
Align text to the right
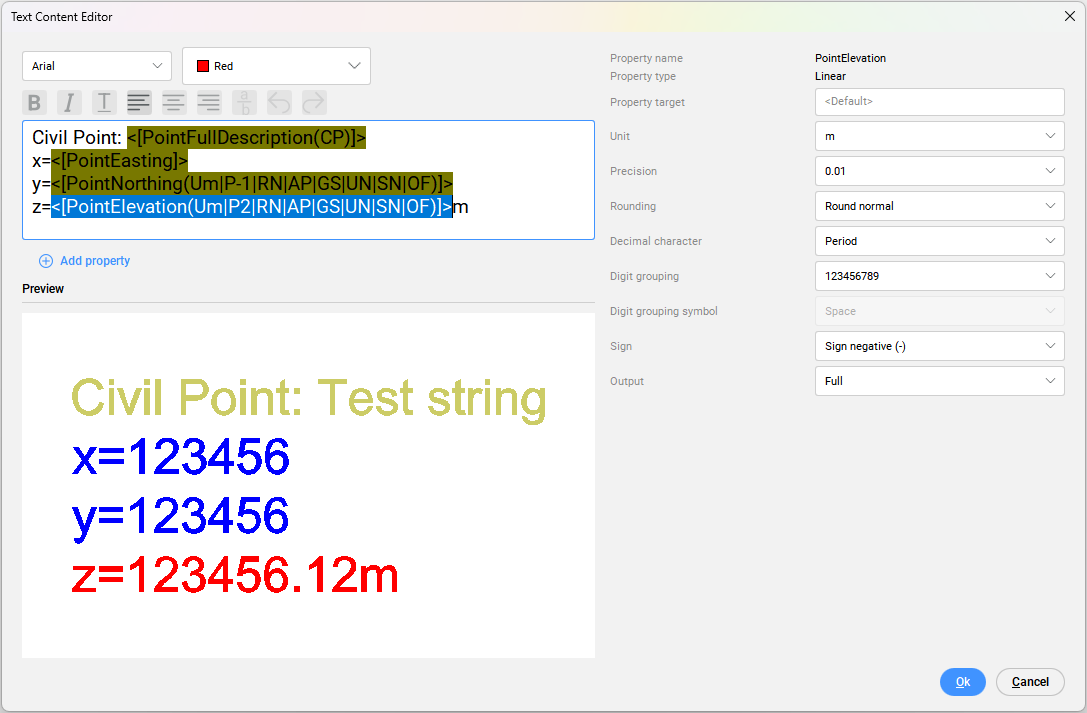coord(209,102)
